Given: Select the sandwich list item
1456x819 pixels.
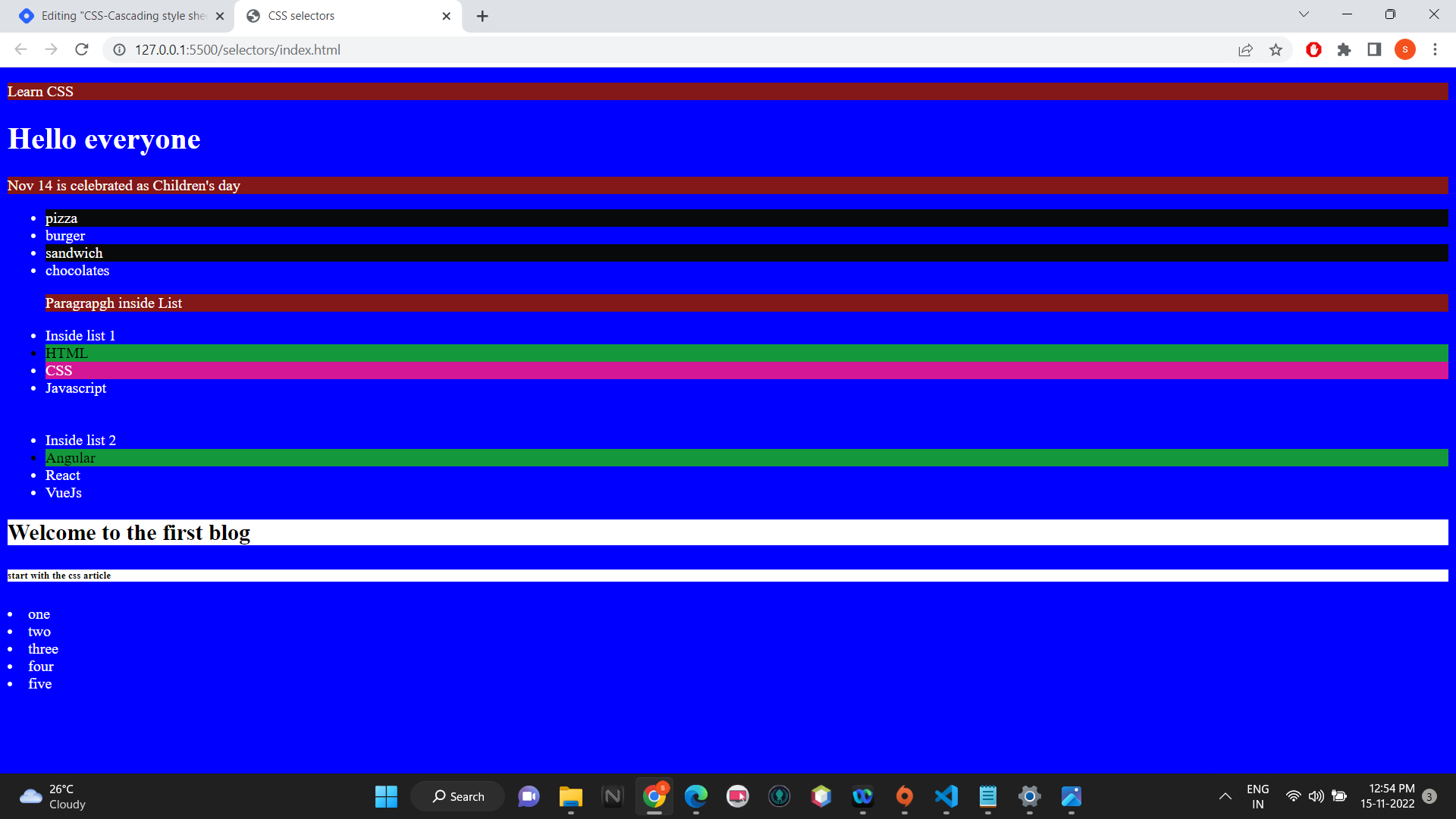Looking at the screenshot, I should pos(746,253).
